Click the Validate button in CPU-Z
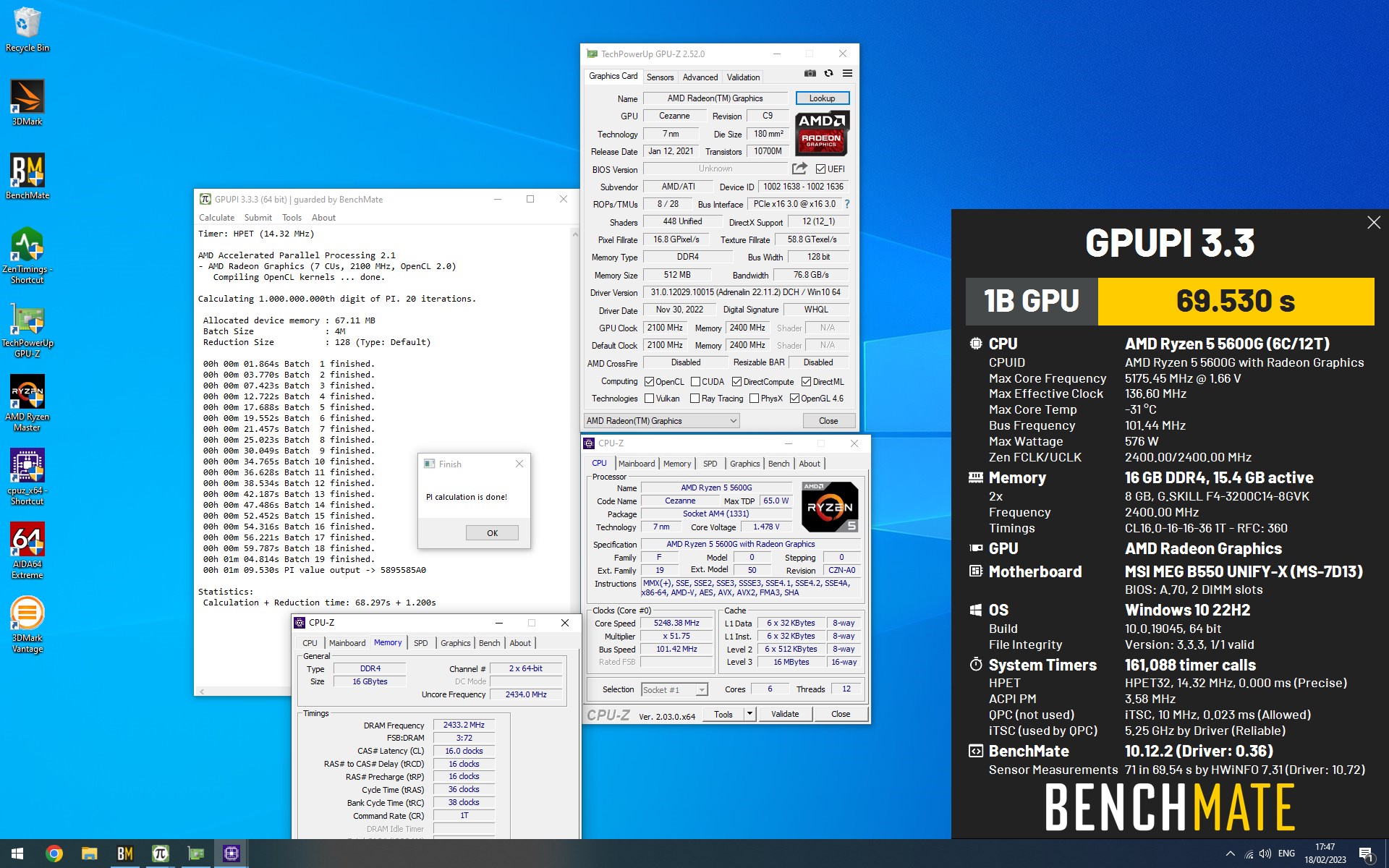This screenshot has width=1389, height=868. [785, 714]
